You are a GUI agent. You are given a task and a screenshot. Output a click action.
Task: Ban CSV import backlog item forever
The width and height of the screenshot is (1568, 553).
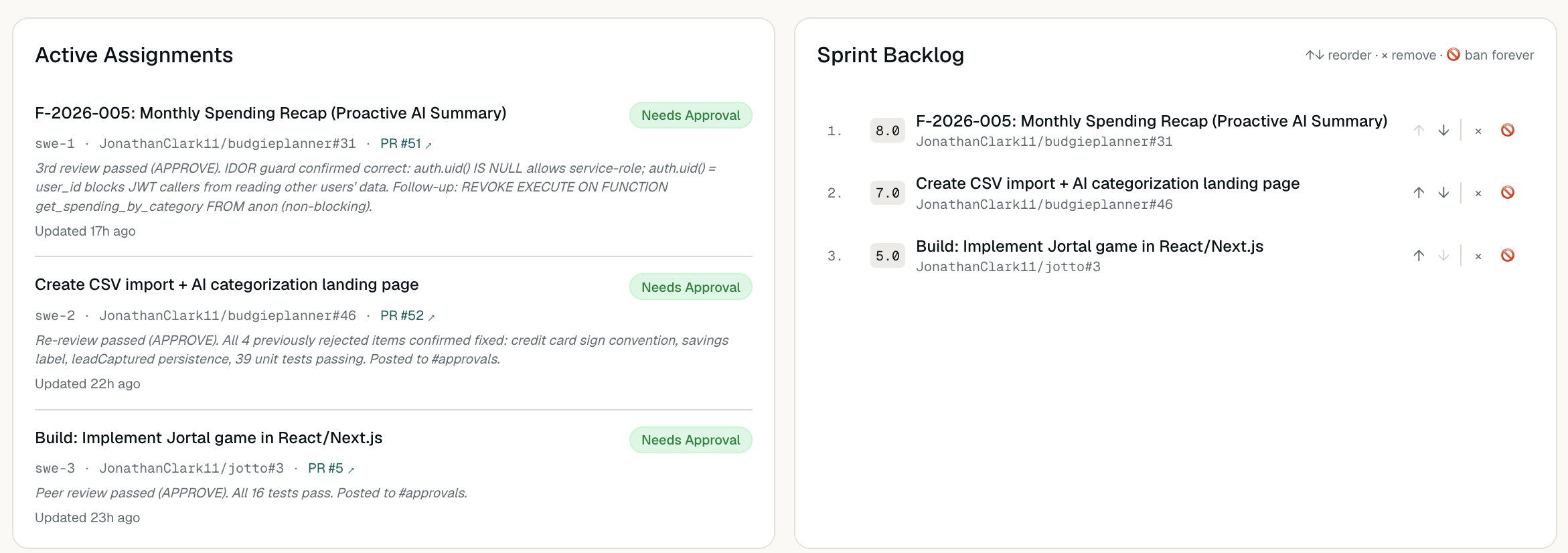[x=1508, y=193]
